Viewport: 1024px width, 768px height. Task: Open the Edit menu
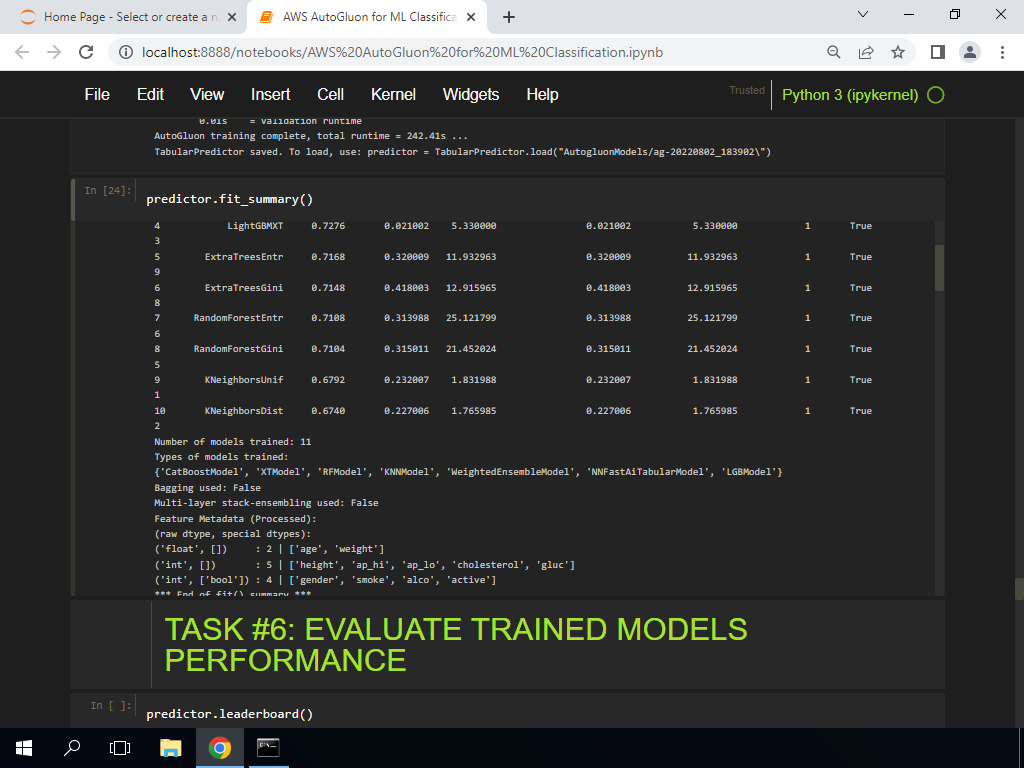click(x=150, y=95)
